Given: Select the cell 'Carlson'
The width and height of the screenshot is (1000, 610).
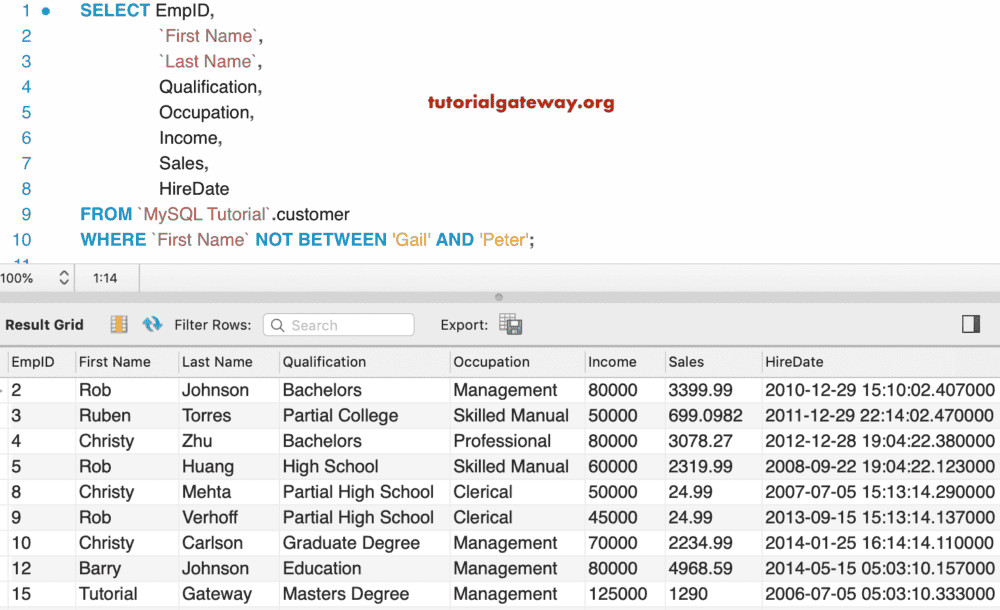Looking at the screenshot, I should click(212, 543).
